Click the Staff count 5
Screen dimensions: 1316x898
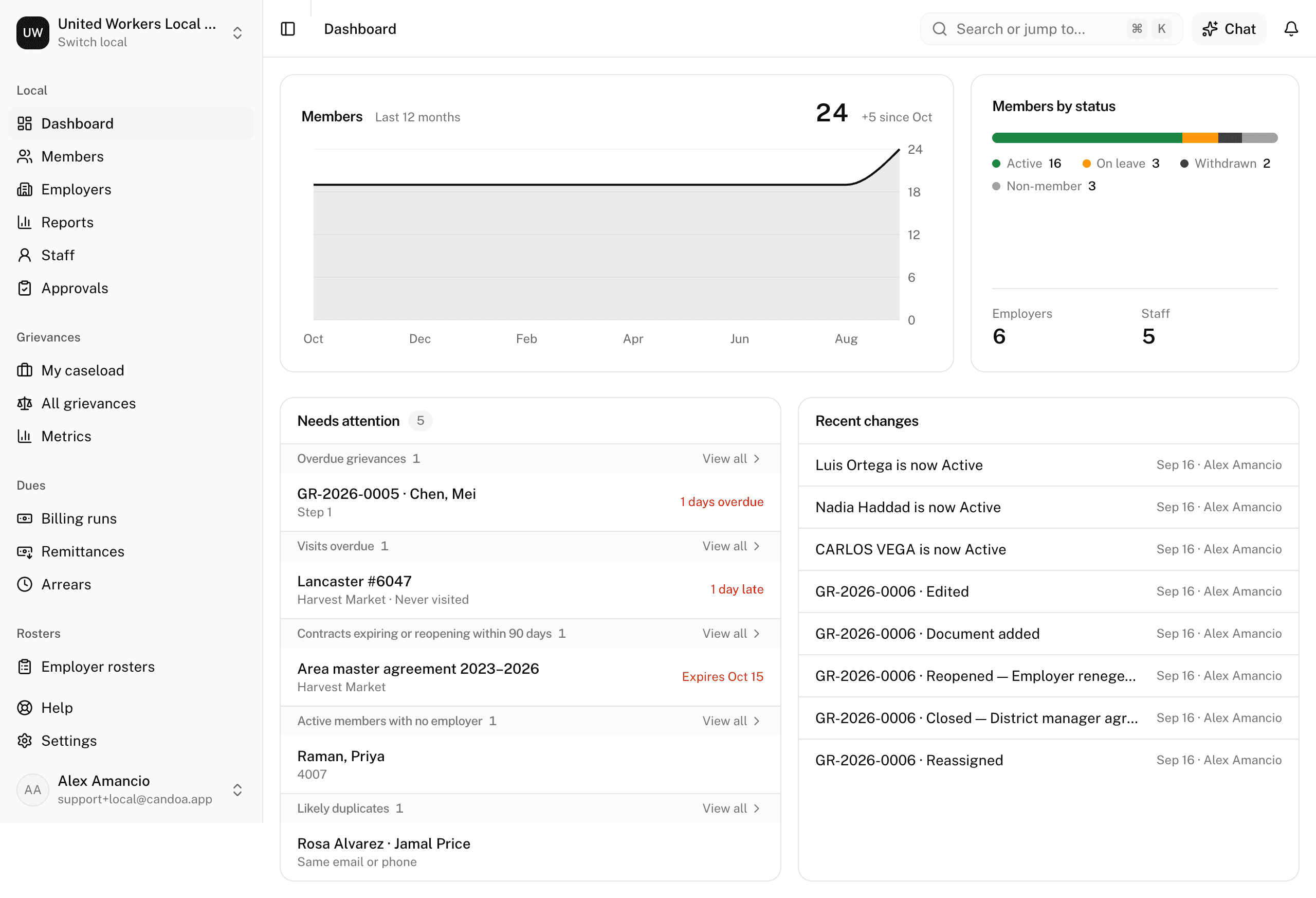point(1148,336)
